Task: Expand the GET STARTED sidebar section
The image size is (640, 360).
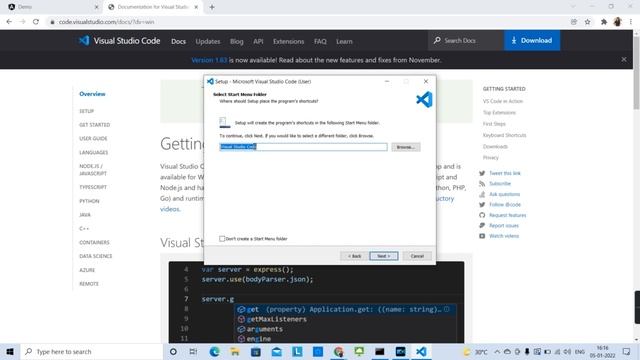Action: coord(95,125)
